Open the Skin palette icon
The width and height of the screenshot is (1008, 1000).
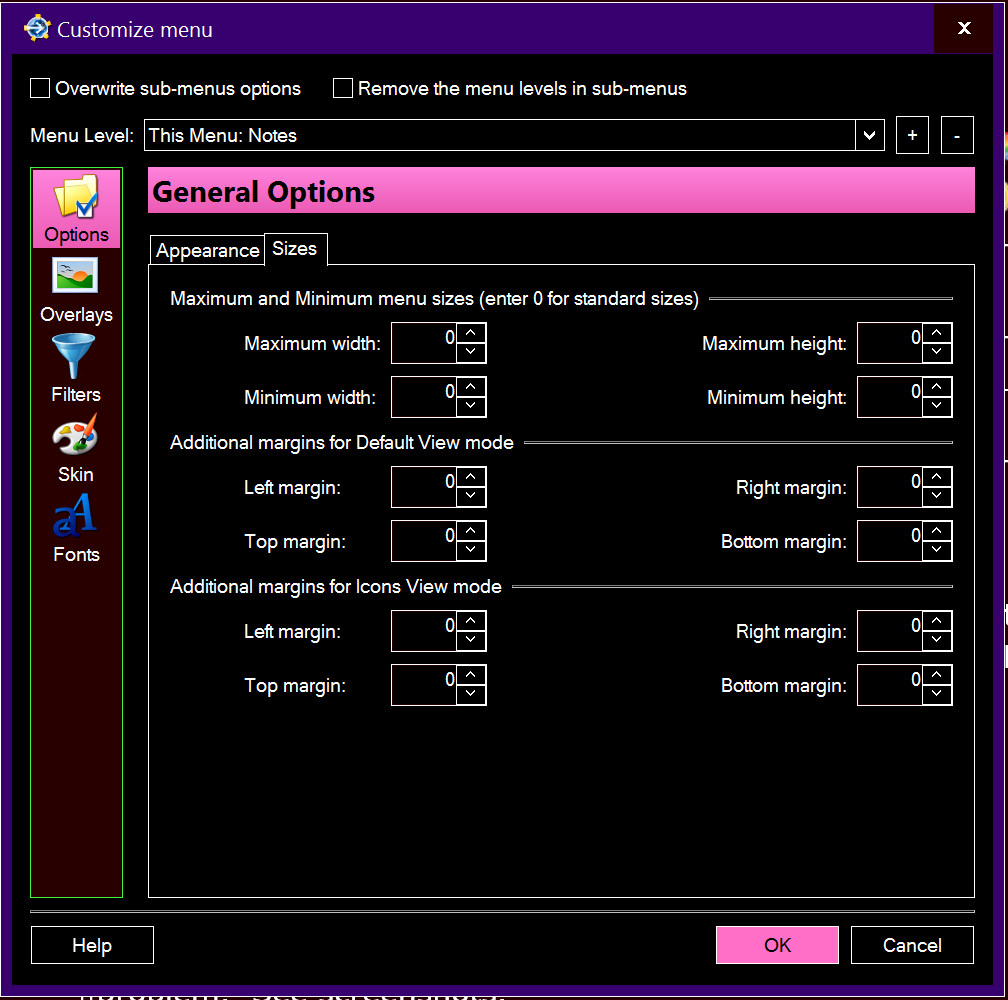tap(76, 437)
